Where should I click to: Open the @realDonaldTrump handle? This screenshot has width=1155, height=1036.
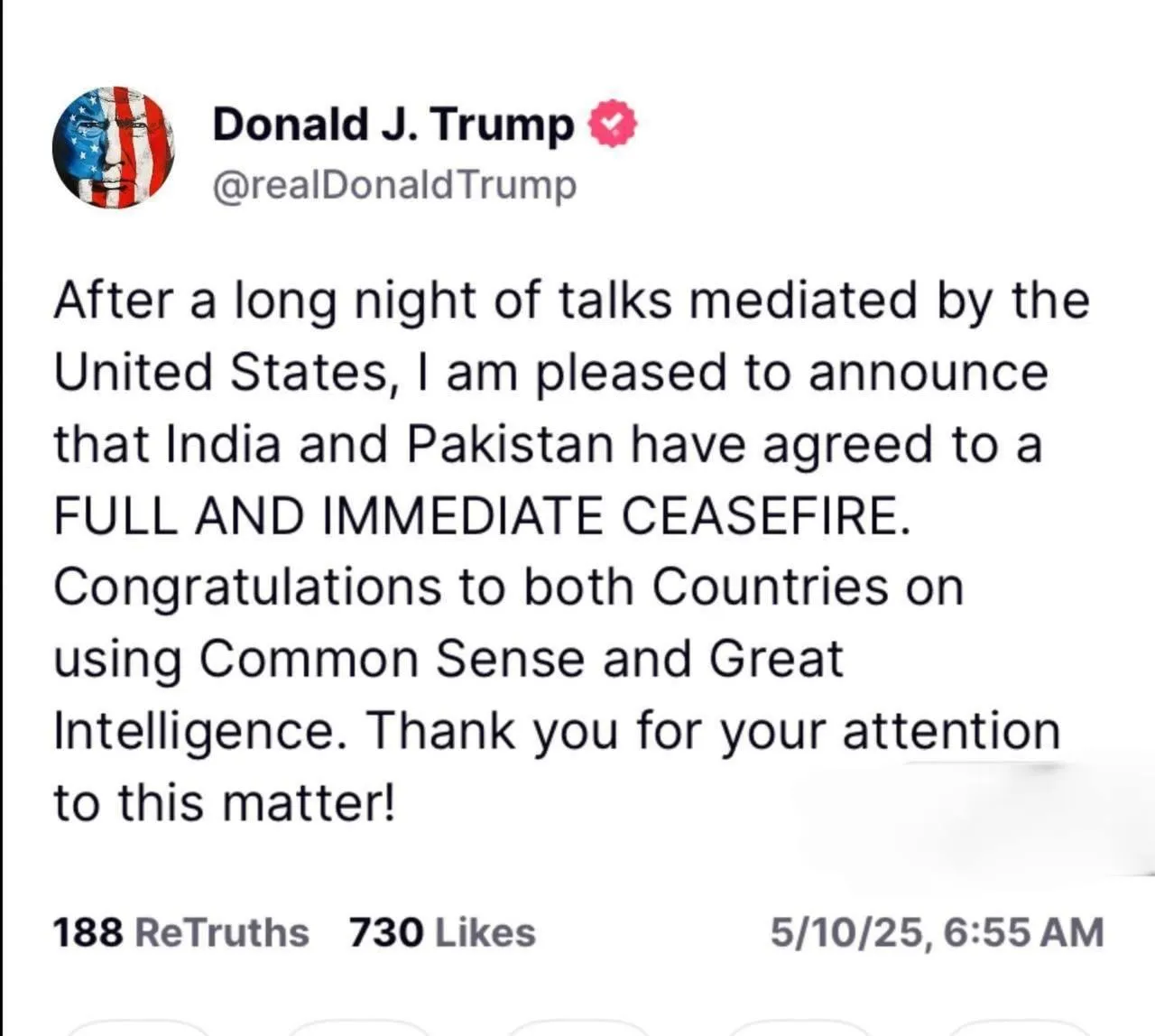pos(394,185)
